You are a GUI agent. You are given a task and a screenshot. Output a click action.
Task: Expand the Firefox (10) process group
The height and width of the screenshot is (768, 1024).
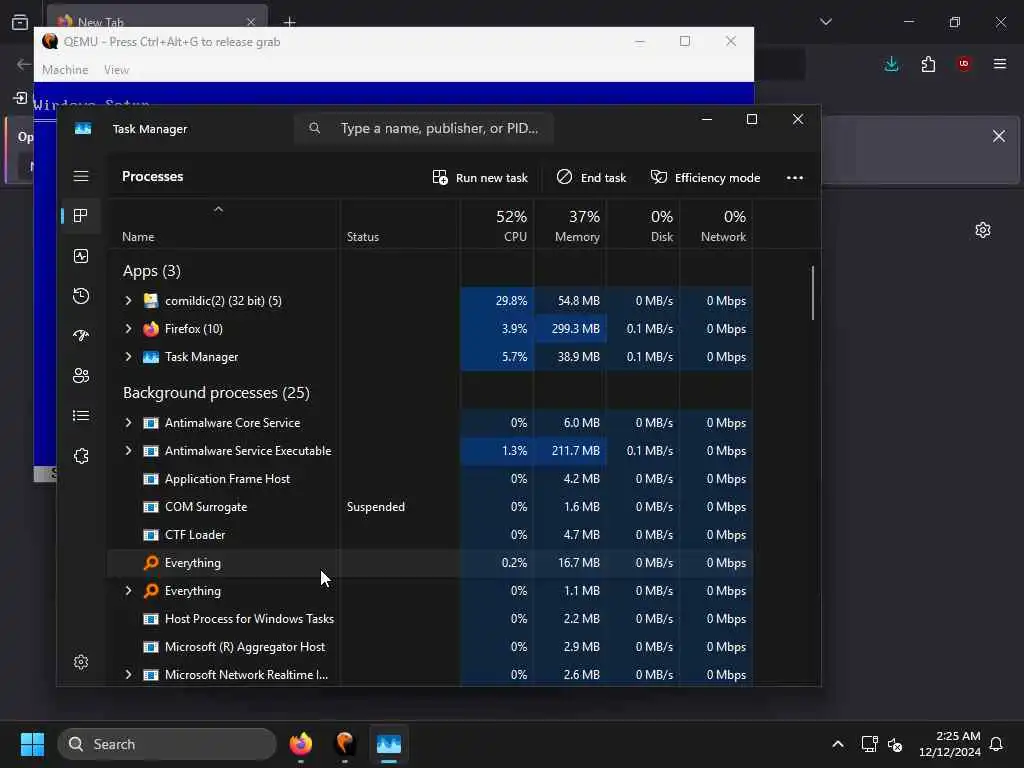[x=129, y=329]
